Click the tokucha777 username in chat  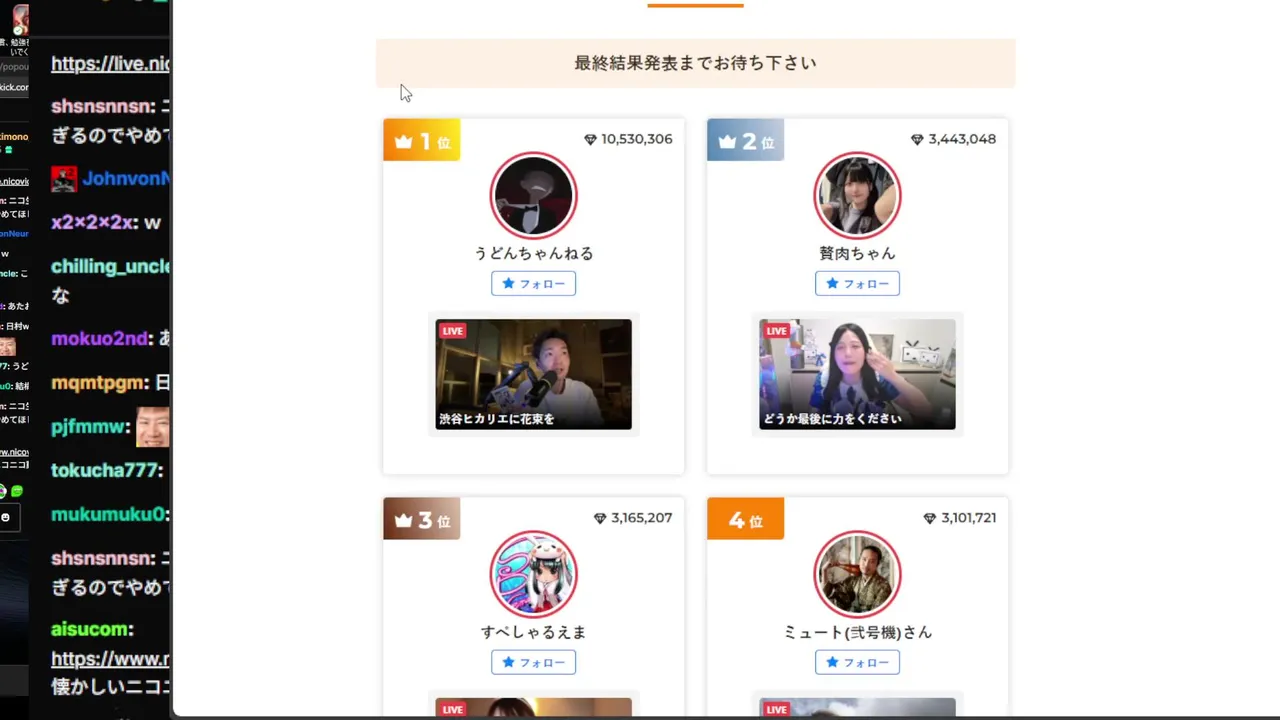pos(106,470)
